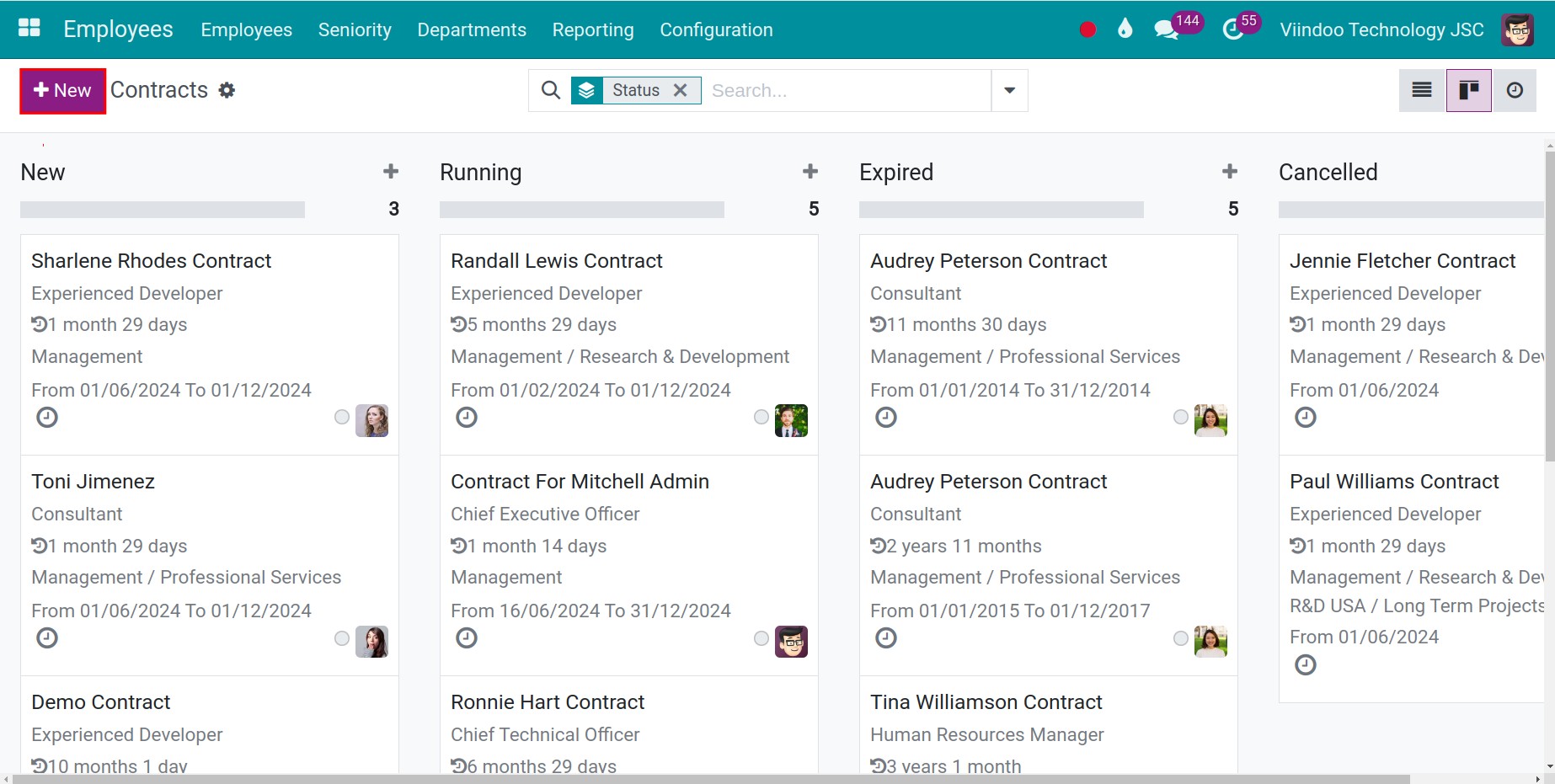Click Randall Lewis employee avatar

pos(791,420)
